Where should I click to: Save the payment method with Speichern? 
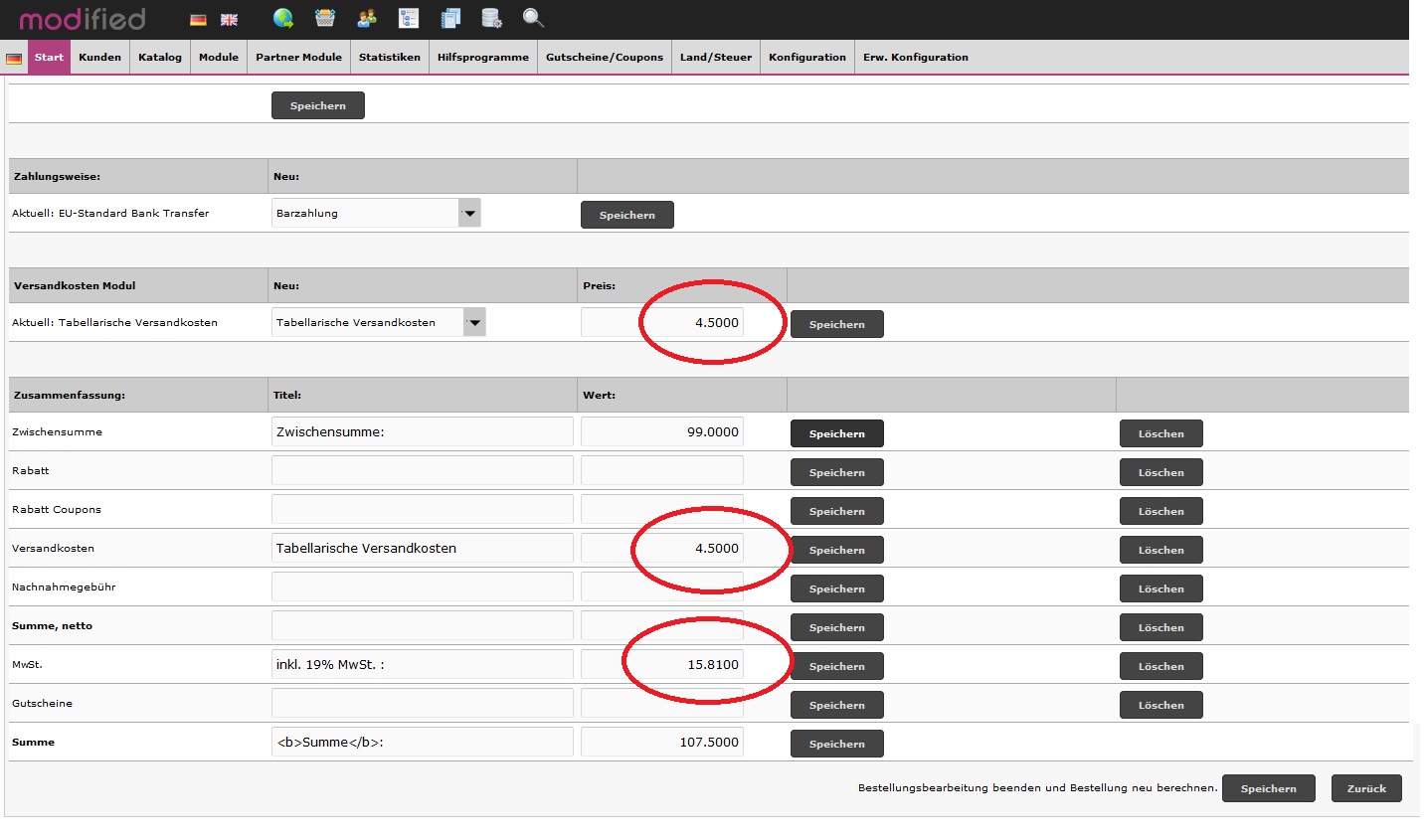pyautogui.click(x=626, y=215)
